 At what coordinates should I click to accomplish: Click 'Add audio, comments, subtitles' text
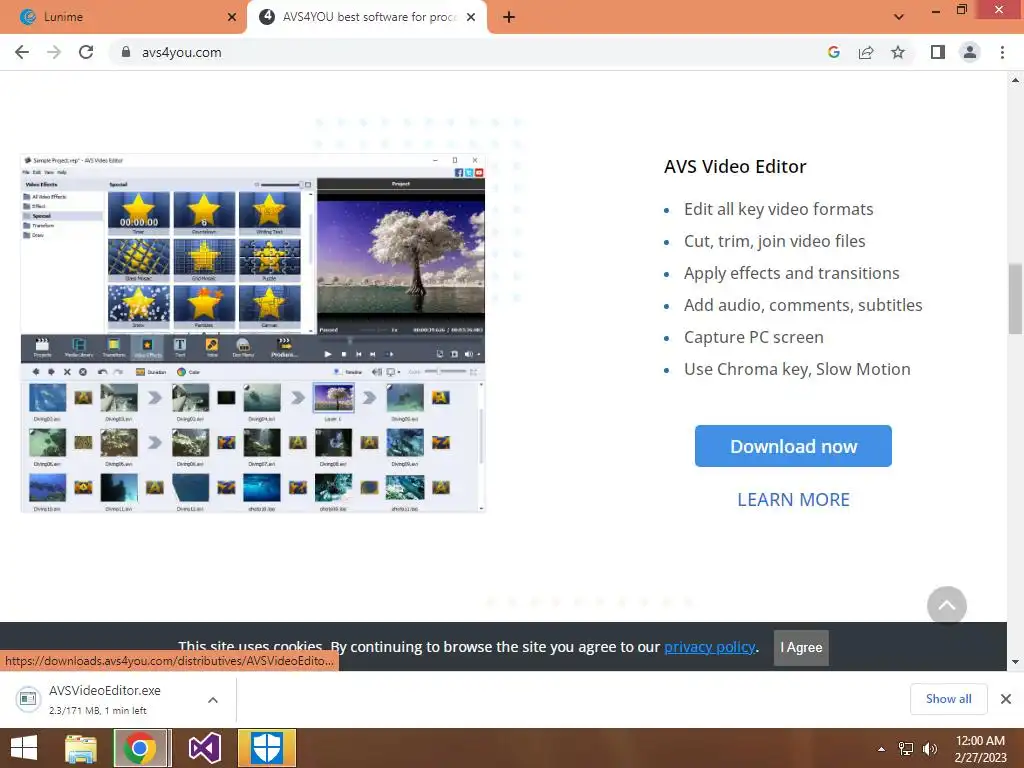pos(803,305)
